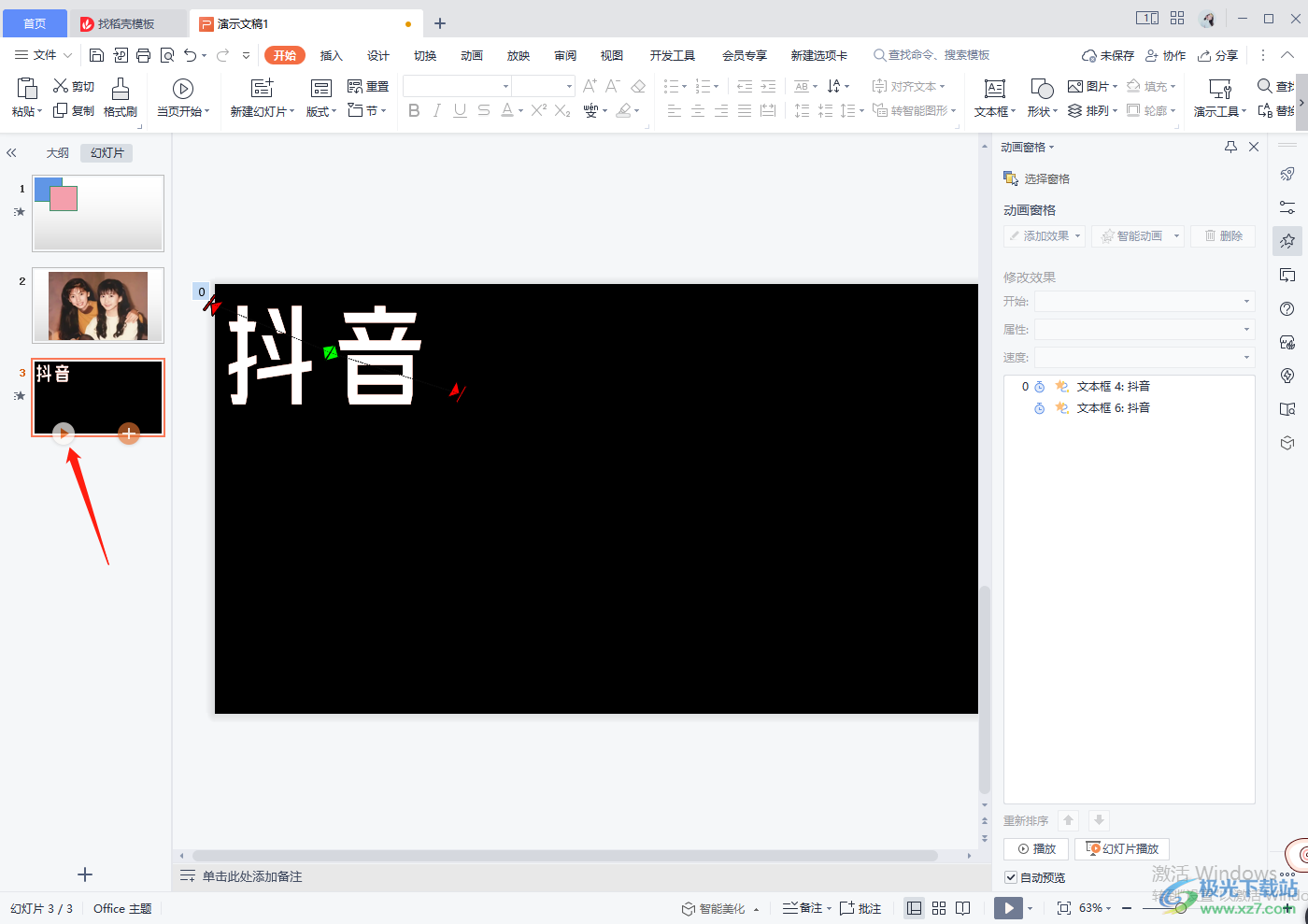Click fit-to-window zoom icon

(x=1064, y=908)
